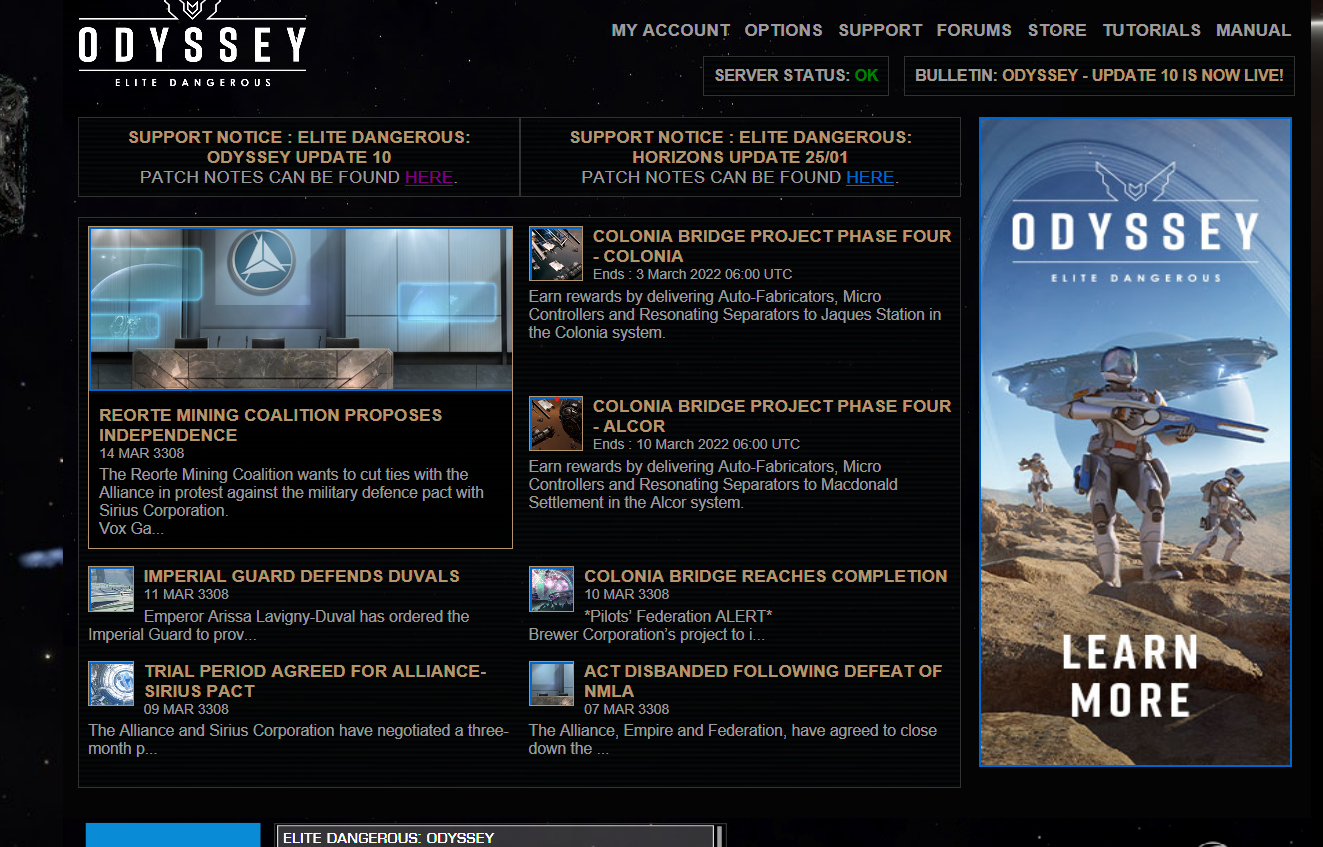
Task: Click the '10 MAR 3308' date text
Action: pyautogui.click(x=627, y=594)
